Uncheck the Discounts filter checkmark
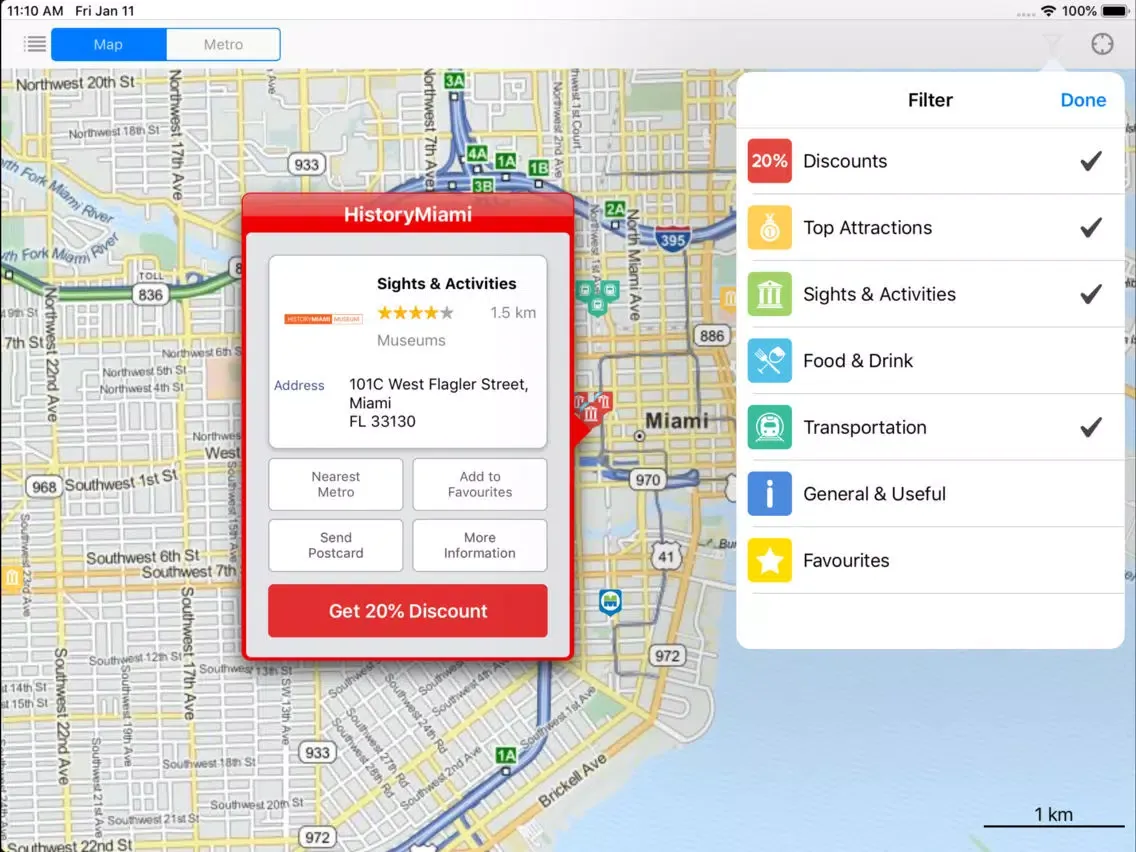Viewport: 1136px width, 852px height. point(1091,161)
